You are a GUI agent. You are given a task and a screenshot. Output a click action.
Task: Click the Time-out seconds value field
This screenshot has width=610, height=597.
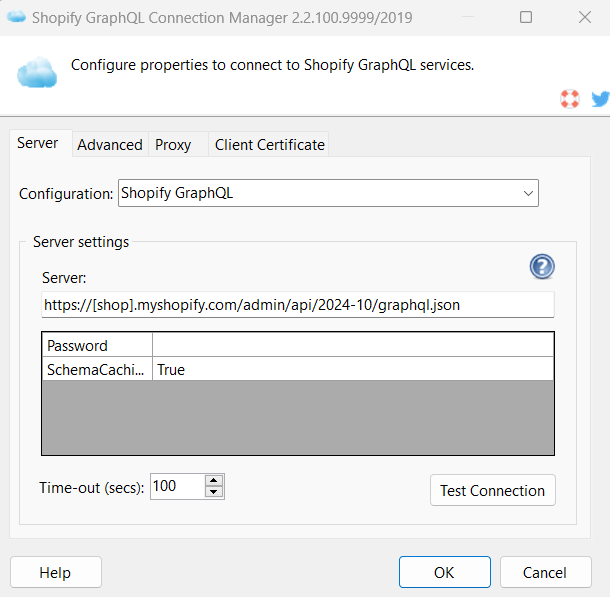178,486
